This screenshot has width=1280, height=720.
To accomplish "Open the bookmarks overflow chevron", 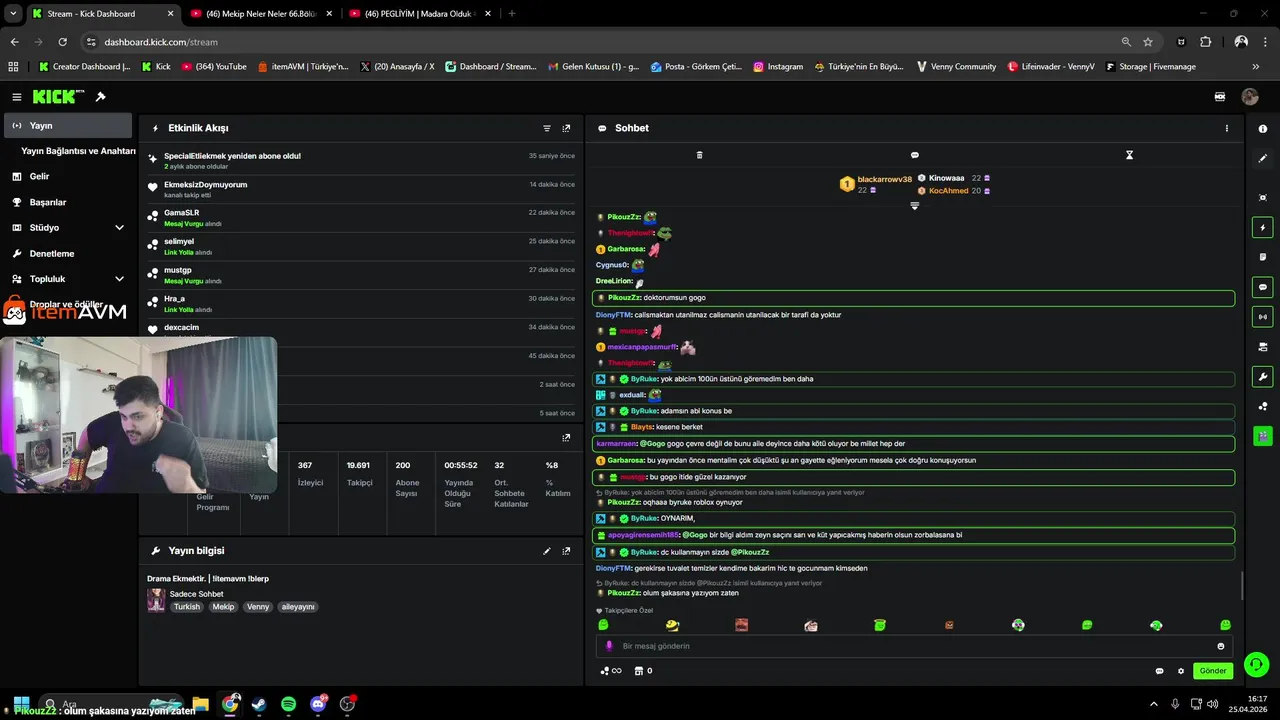I will pyautogui.click(x=1256, y=66).
